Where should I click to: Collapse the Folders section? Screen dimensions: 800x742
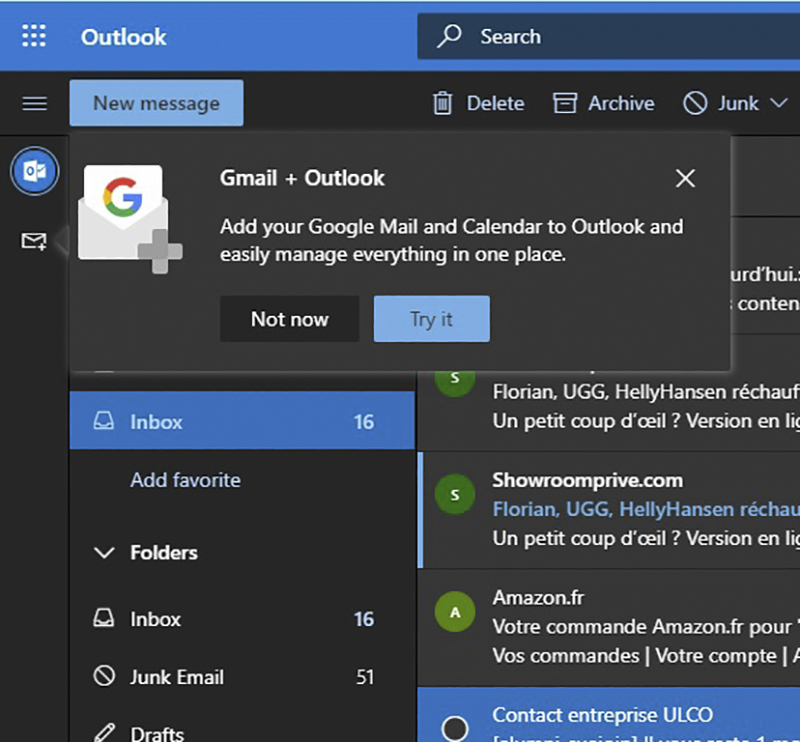coord(105,552)
